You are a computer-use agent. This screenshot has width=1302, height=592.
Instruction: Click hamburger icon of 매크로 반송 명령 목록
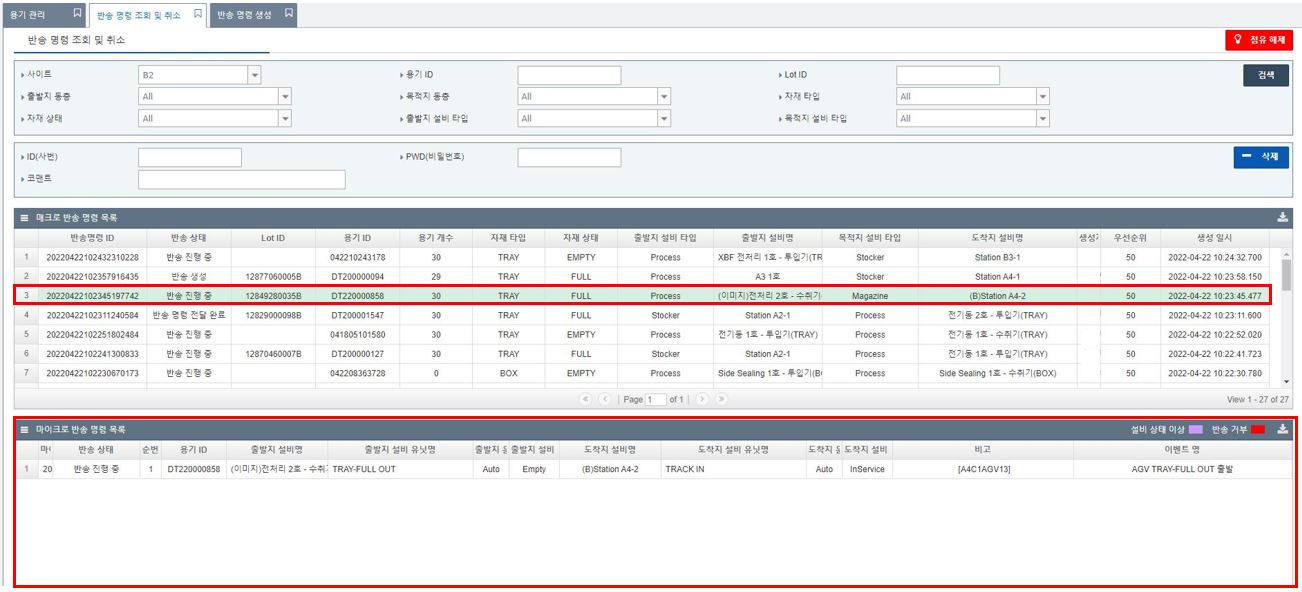coord(24,217)
